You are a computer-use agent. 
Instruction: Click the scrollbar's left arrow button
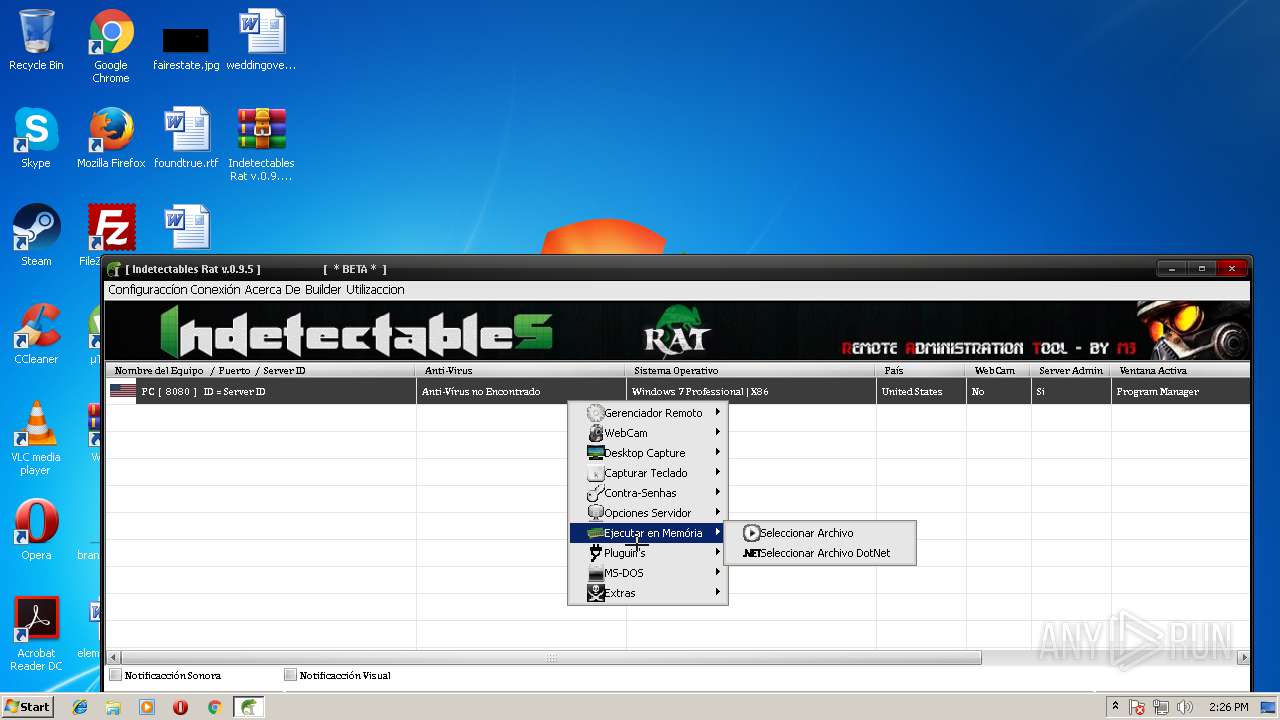(113, 658)
